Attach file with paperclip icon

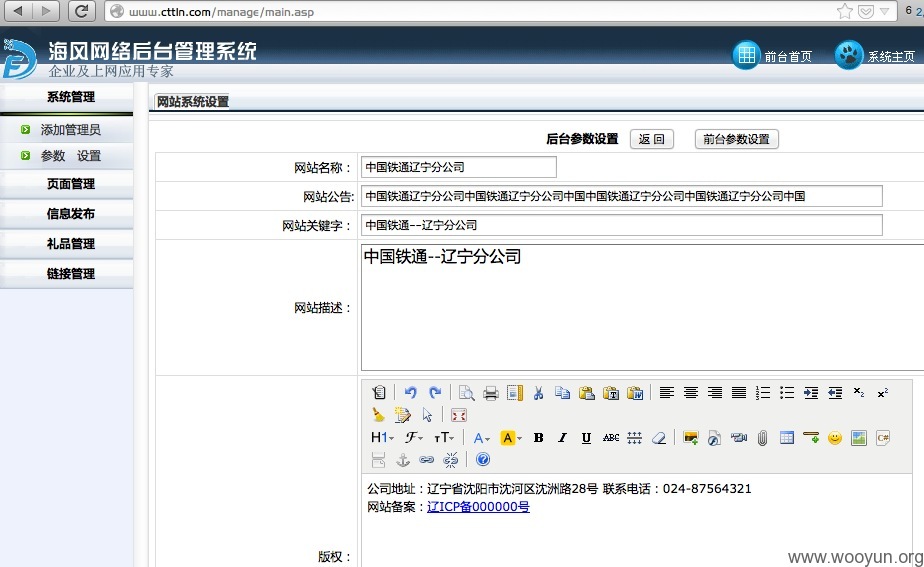coord(763,437)
